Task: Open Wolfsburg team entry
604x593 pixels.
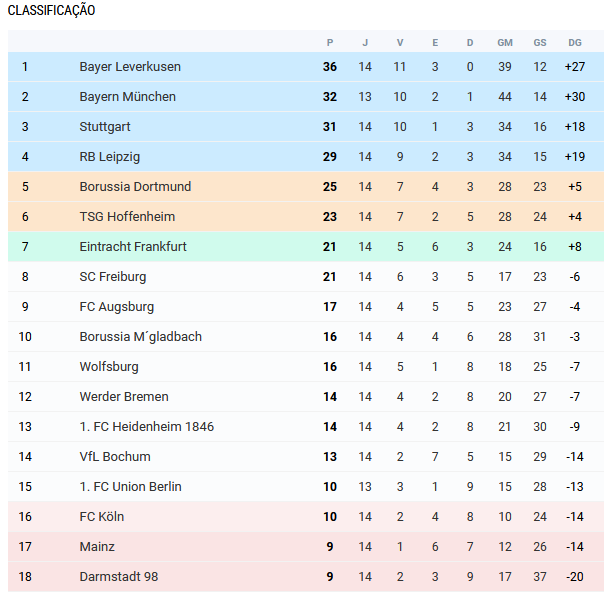Action: [x=109, y=366]
